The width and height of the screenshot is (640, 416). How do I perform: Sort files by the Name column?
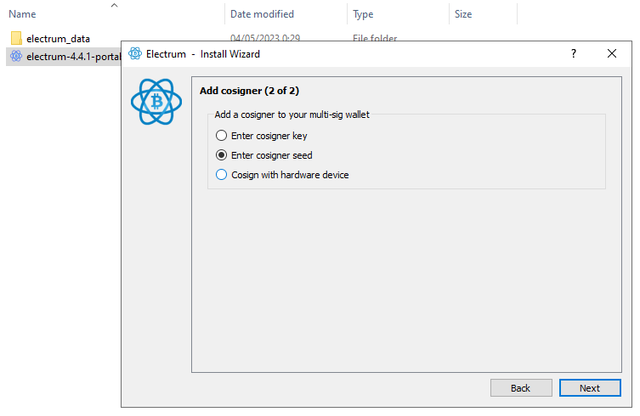pyautogui.click(x=22, y=14)
